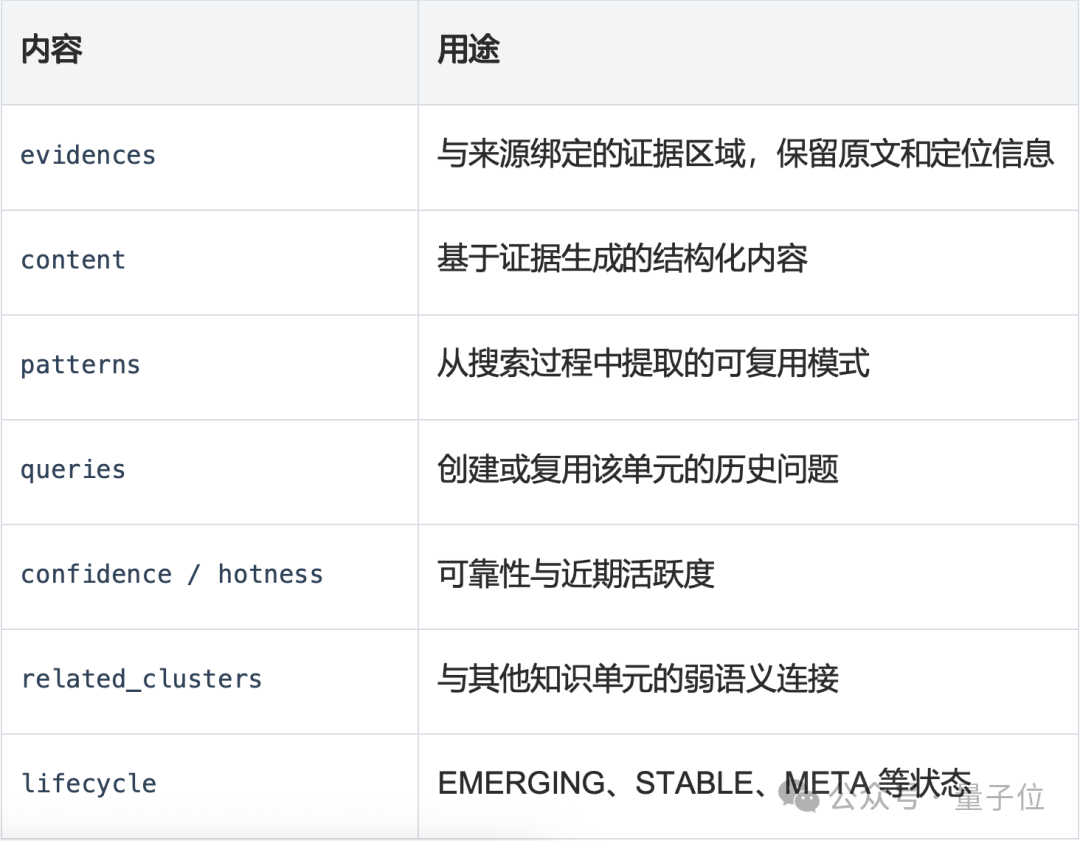Click the 量子位 watermark text

pos(999,798)
